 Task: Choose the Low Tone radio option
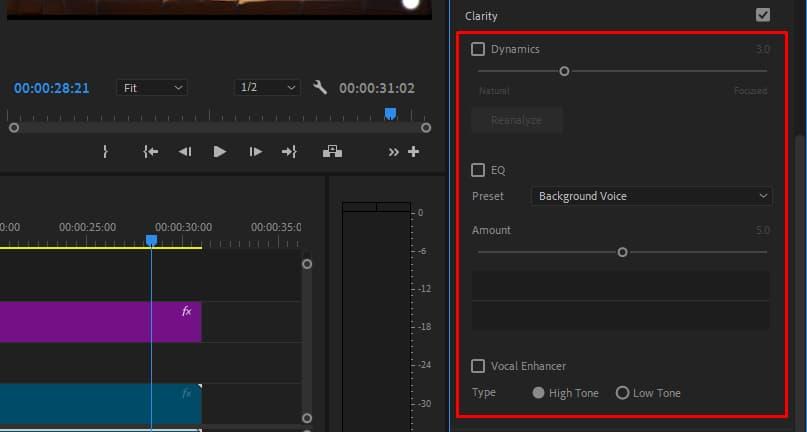(622, 393)
